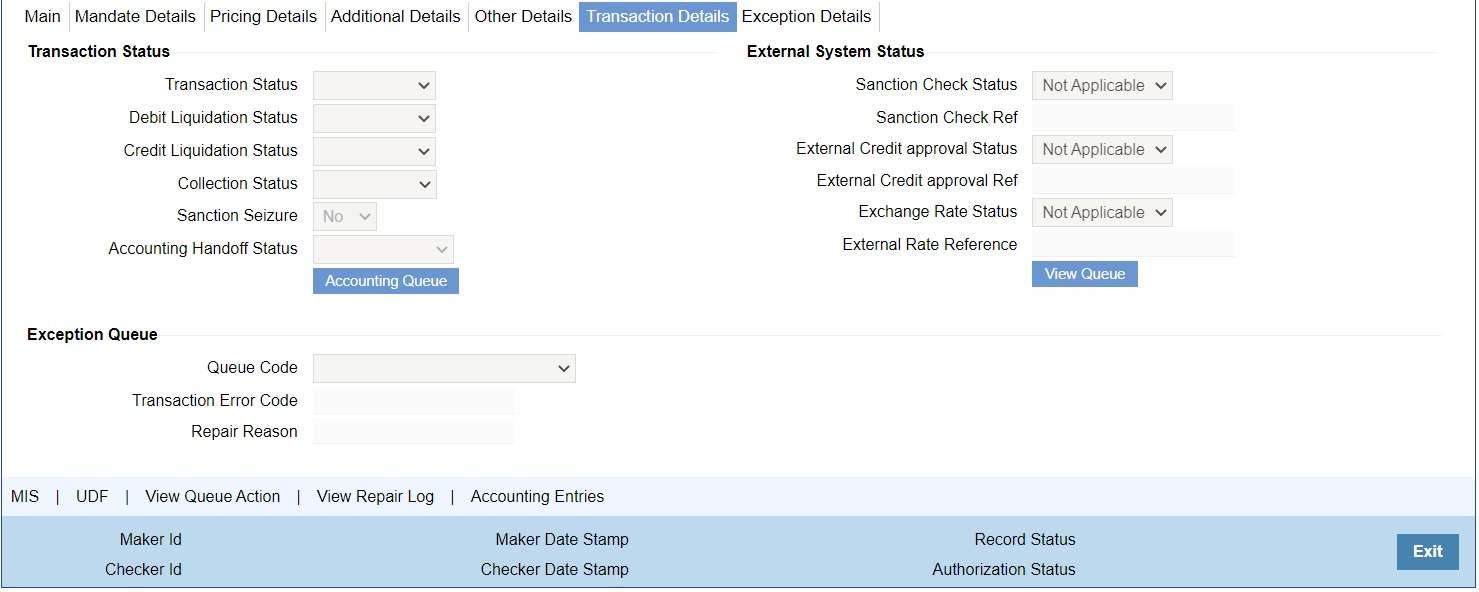The height and width of the screenshot is (592, 1479).
Task: Click the External System Status heading
Action: pos(836,51)
